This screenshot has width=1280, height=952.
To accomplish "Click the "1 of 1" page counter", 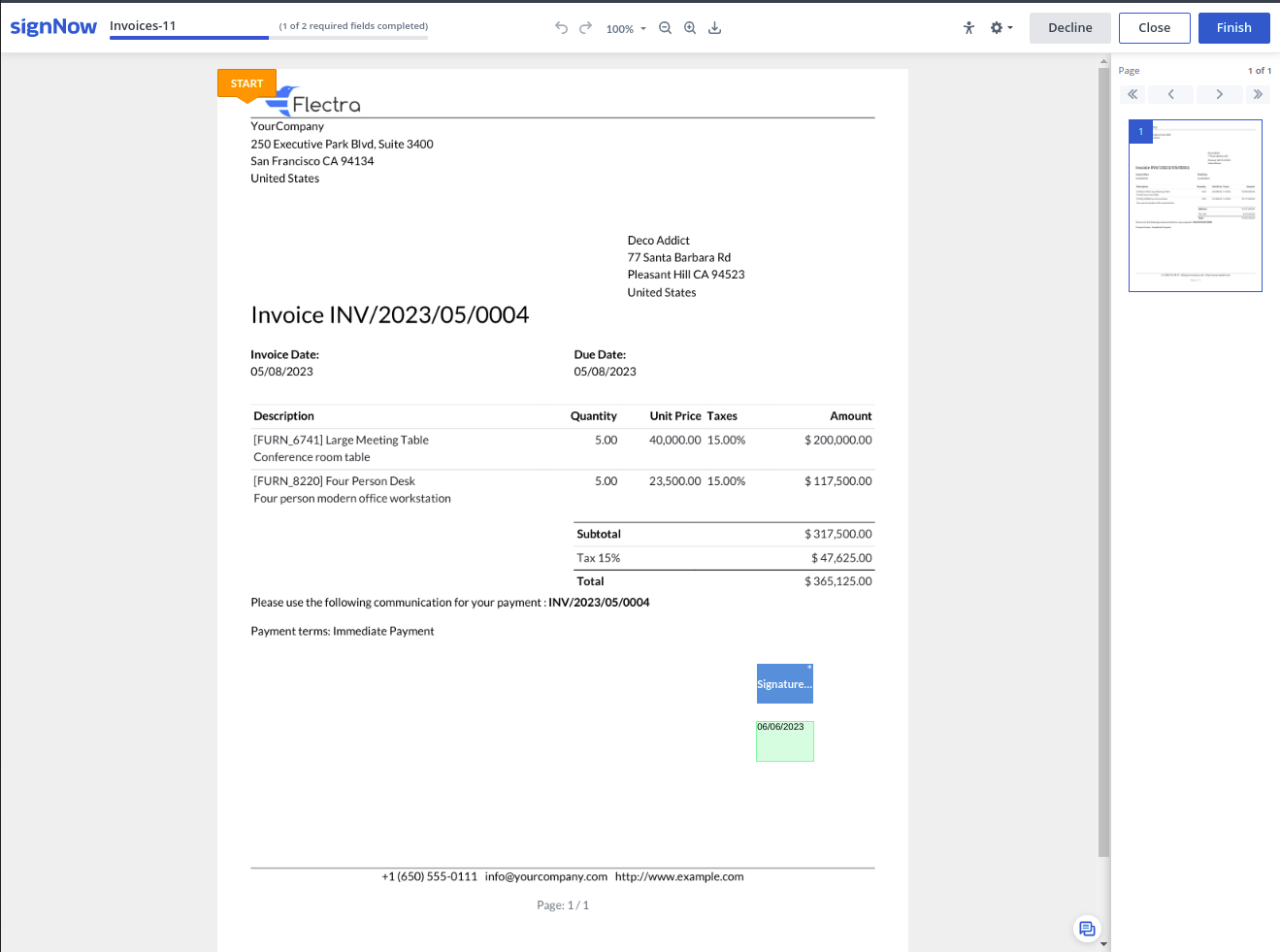I will pos(1260,71).
